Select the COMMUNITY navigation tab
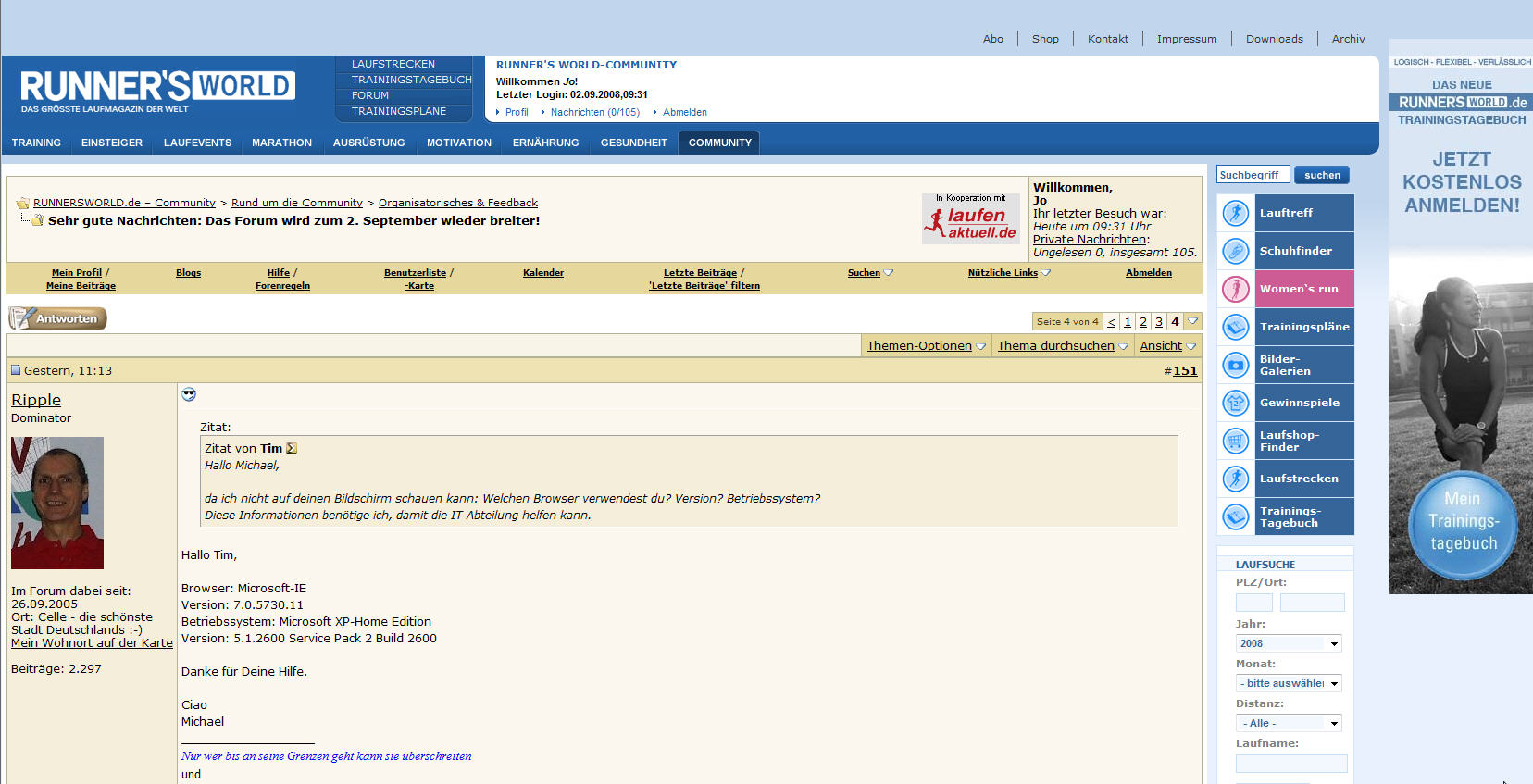This screenshot has height=784, width=1533. click(719, 143)
